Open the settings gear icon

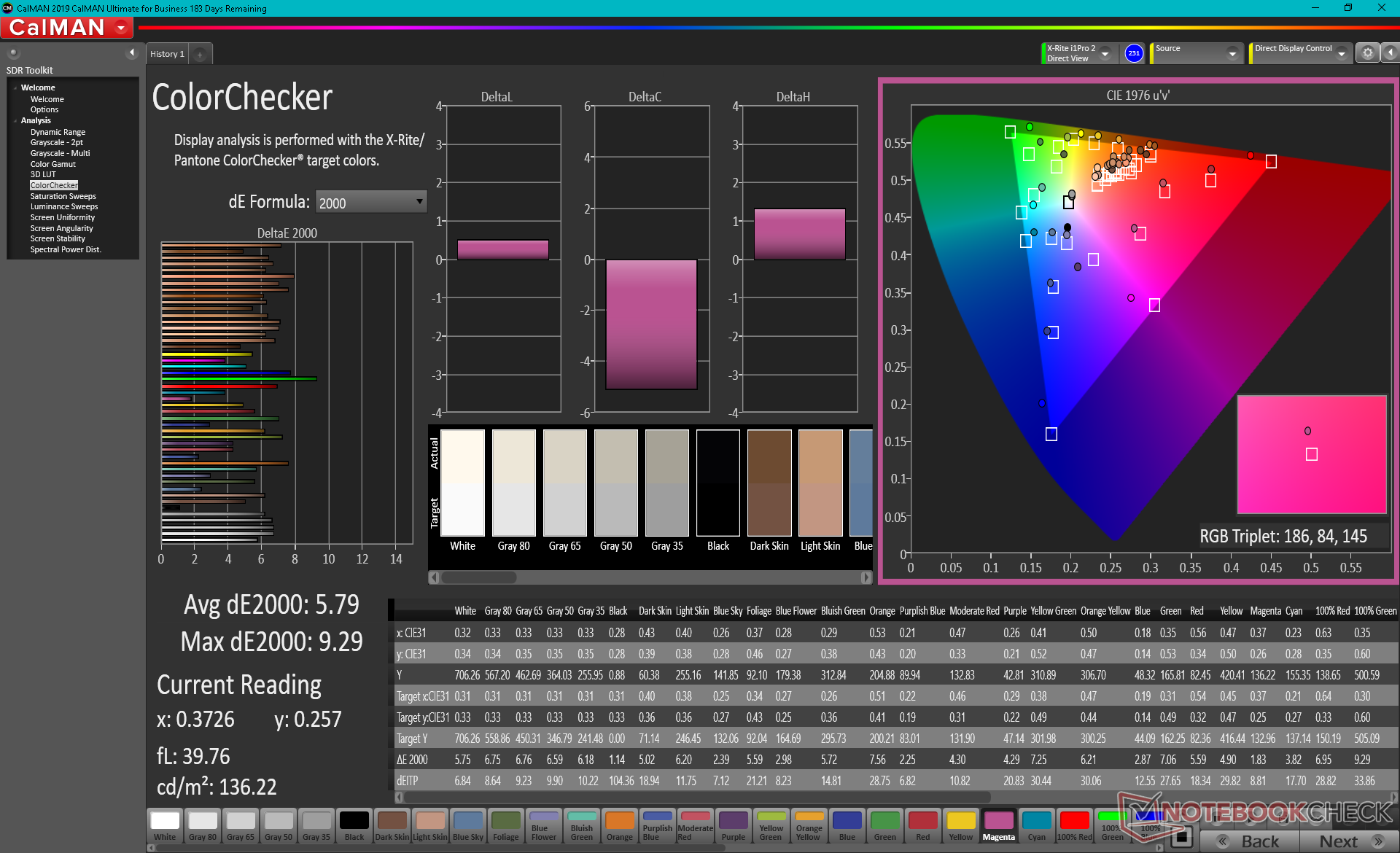click(x=1367, y=53)
